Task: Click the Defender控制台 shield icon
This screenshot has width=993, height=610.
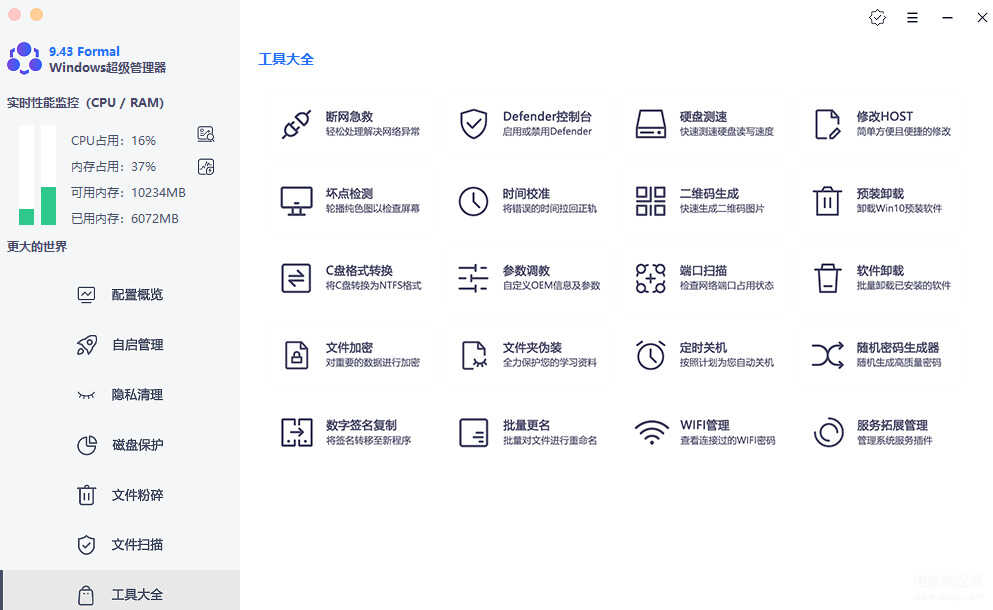Action: tap(473, 124)
